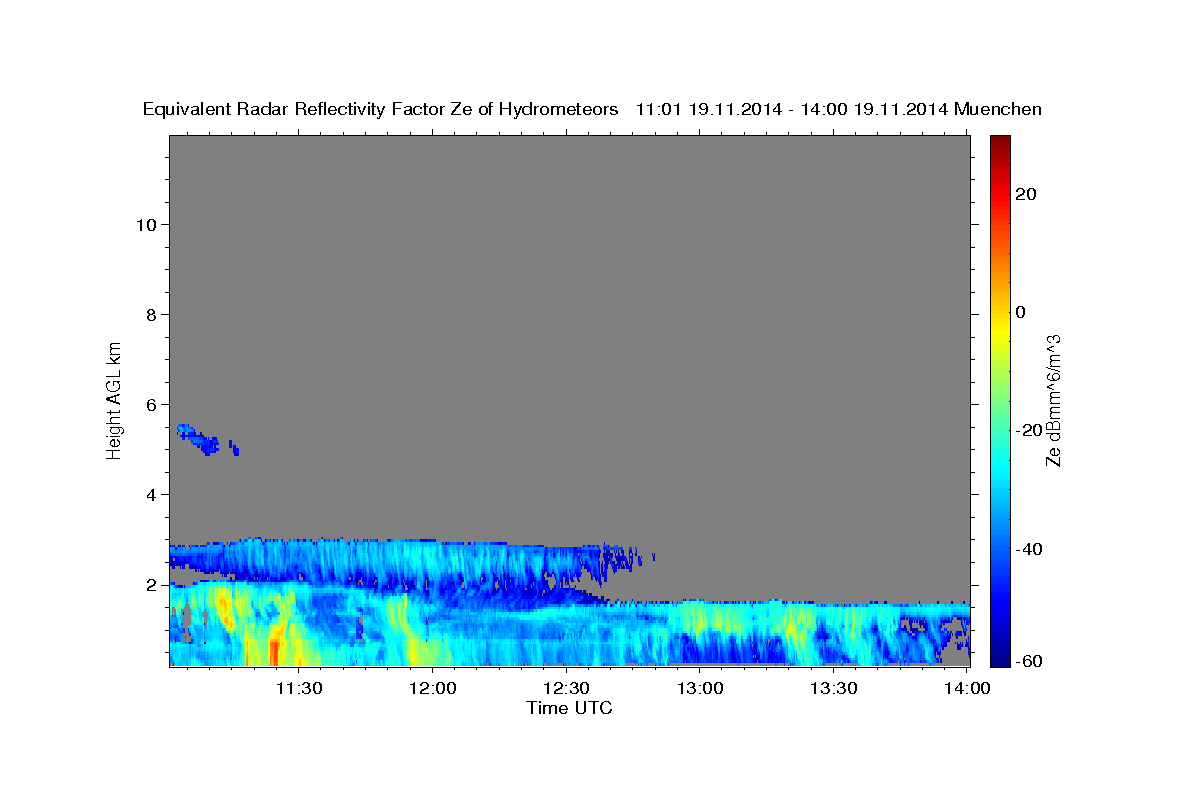The width and height of the screenshot is (1200, 800).
Task: Click the 12:00 time tick label
Action: click(x=433, y=689)
